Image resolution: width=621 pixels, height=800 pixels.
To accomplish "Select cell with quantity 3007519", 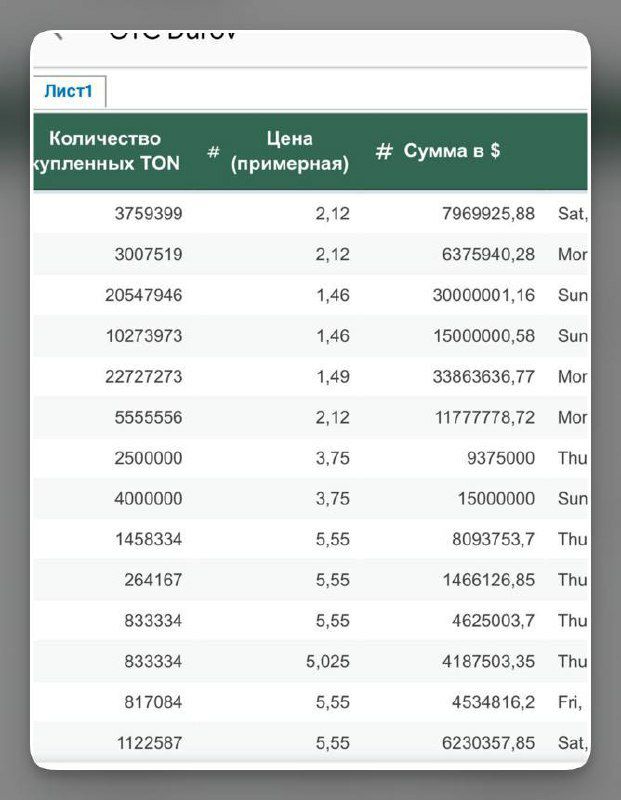I will 148,254.
